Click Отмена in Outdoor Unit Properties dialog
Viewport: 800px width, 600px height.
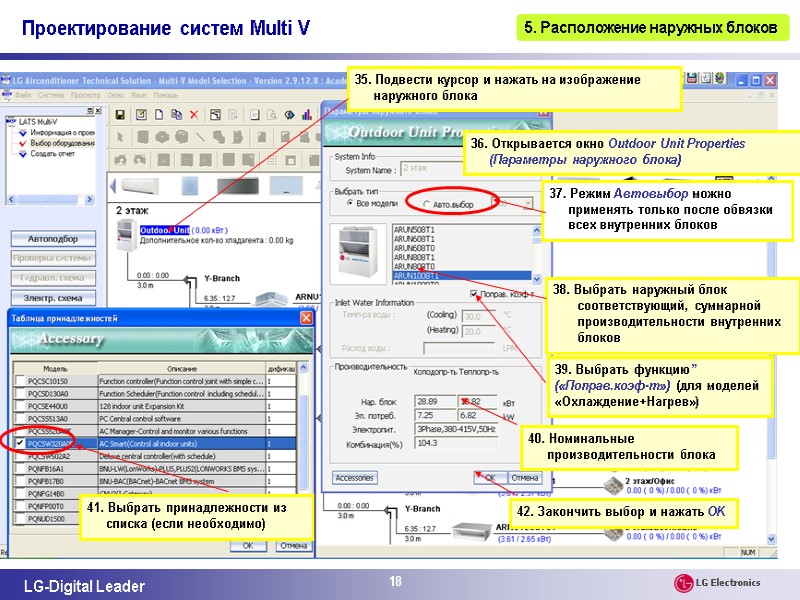click(x=524, y=478)
